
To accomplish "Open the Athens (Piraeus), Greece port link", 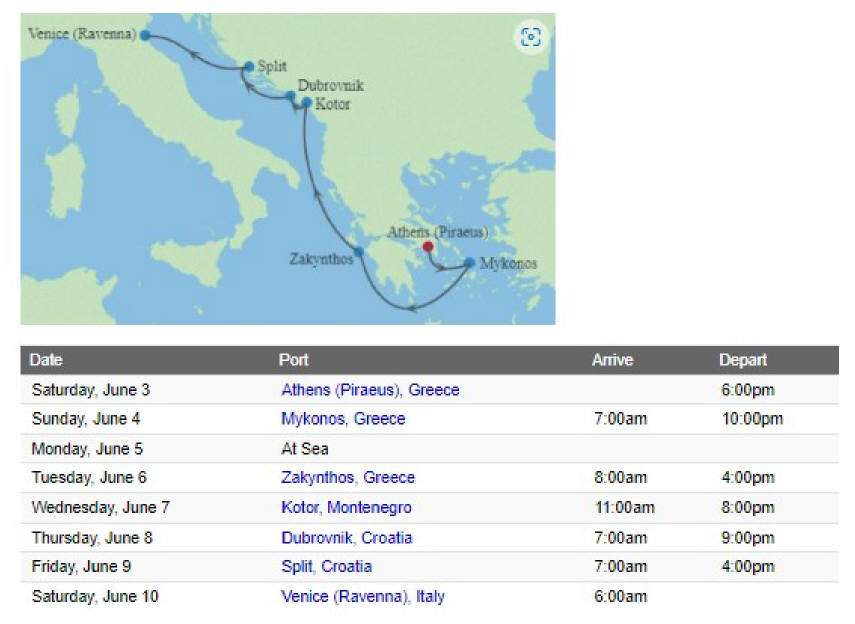I will coord(370,390).
